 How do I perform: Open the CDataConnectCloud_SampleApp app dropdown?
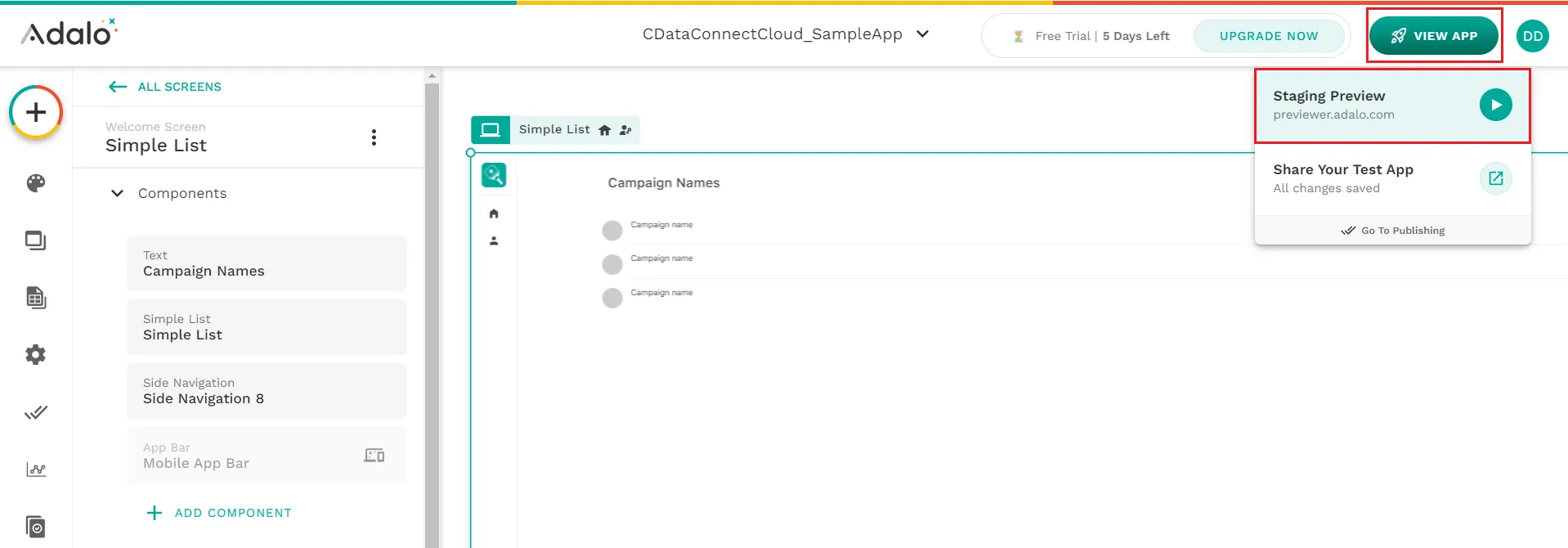(x=785, y=34)
